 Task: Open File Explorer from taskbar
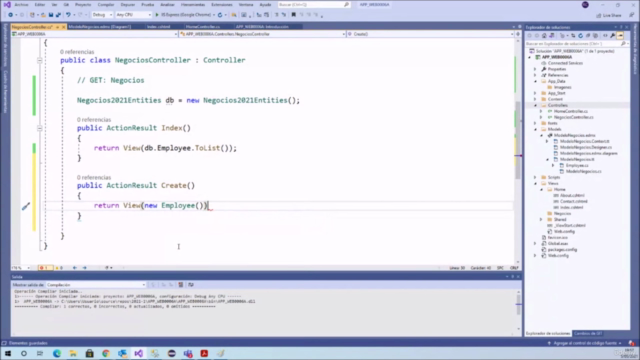[73, 353]
